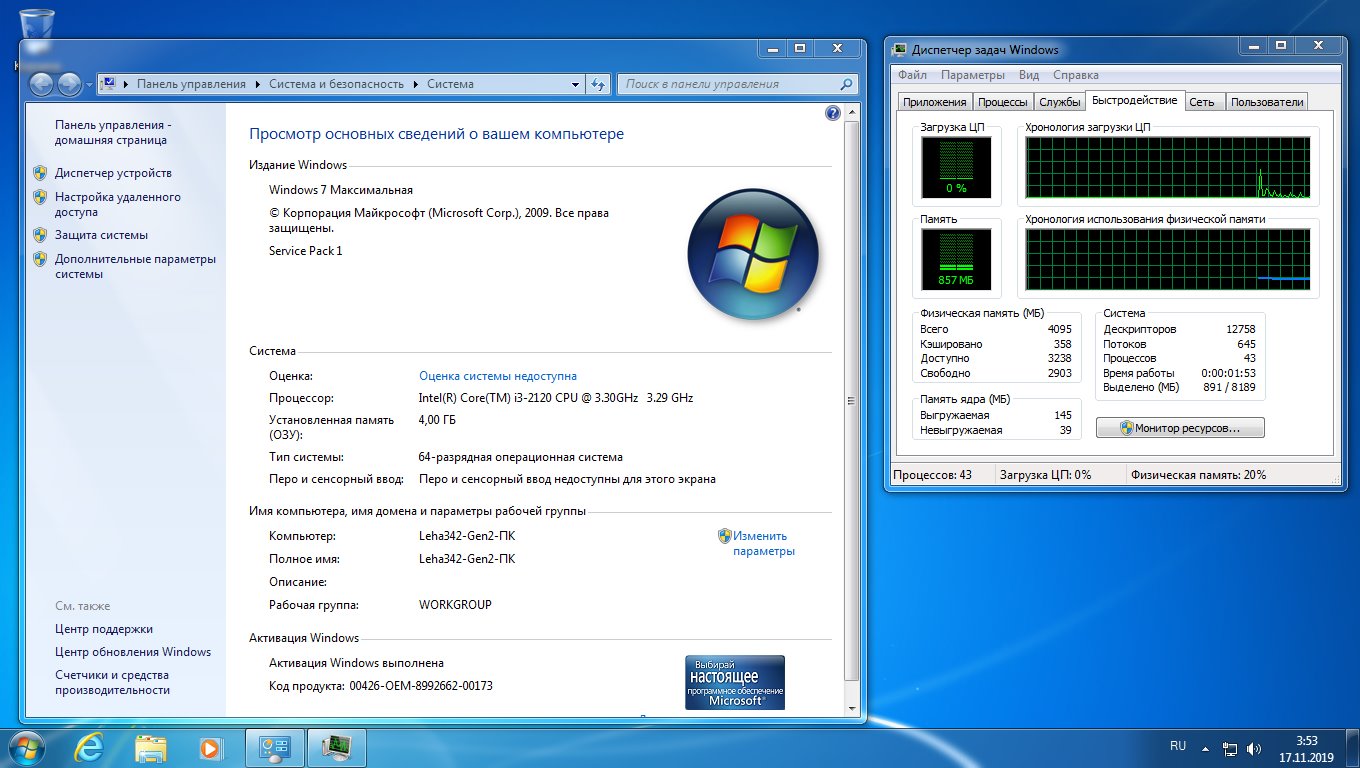Open Windows Explorer folder on taskbar
The height and width of the screenshot is (768, 1360).
coord(151,747)
